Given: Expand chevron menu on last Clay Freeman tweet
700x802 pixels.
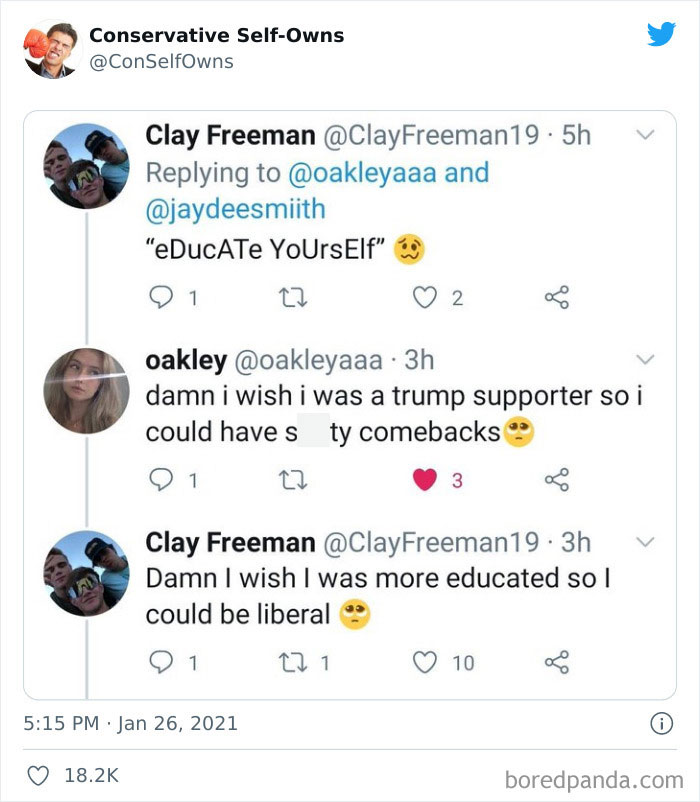Looking at the screenshot, I should (646, 542).
